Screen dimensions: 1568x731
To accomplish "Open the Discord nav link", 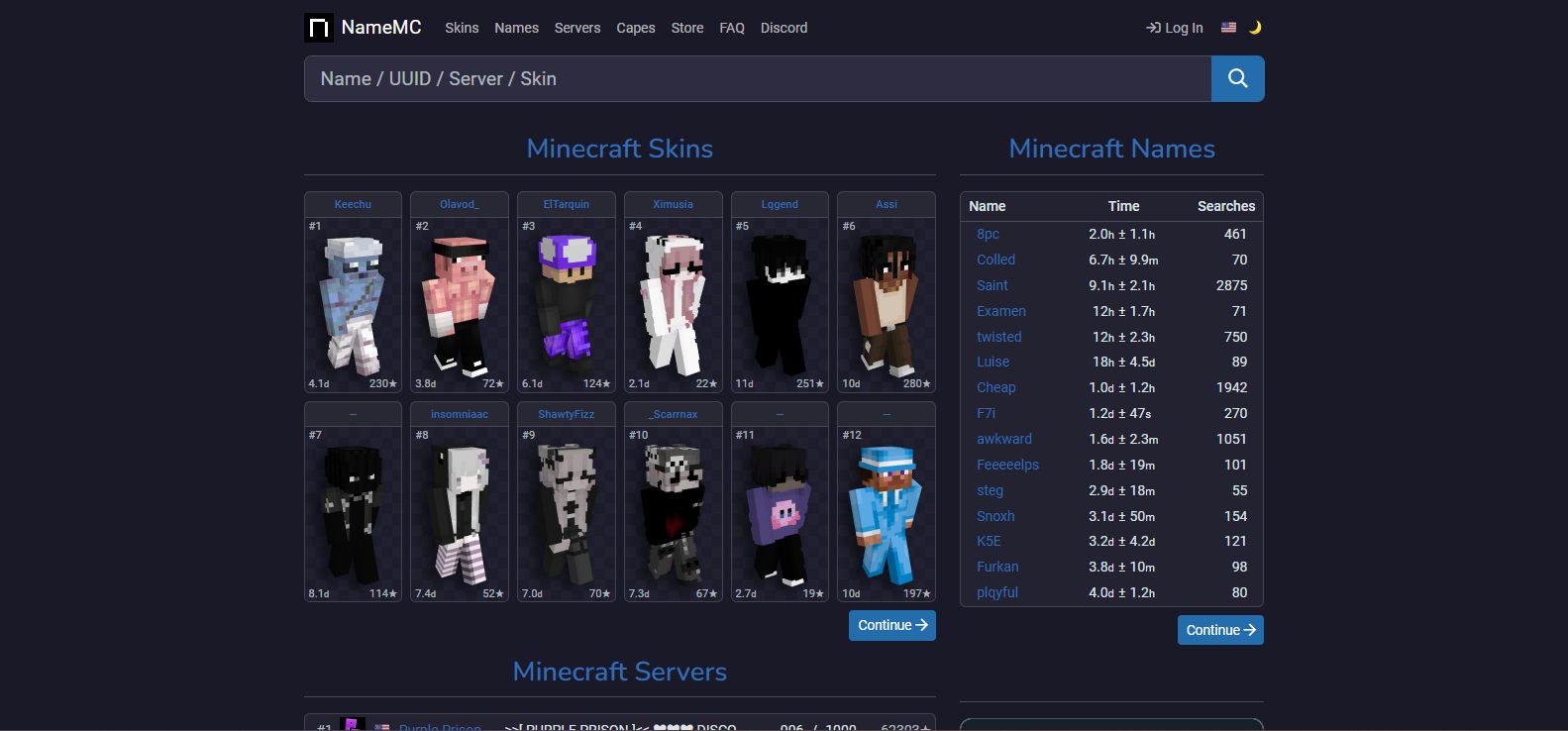I will (784, 28).
